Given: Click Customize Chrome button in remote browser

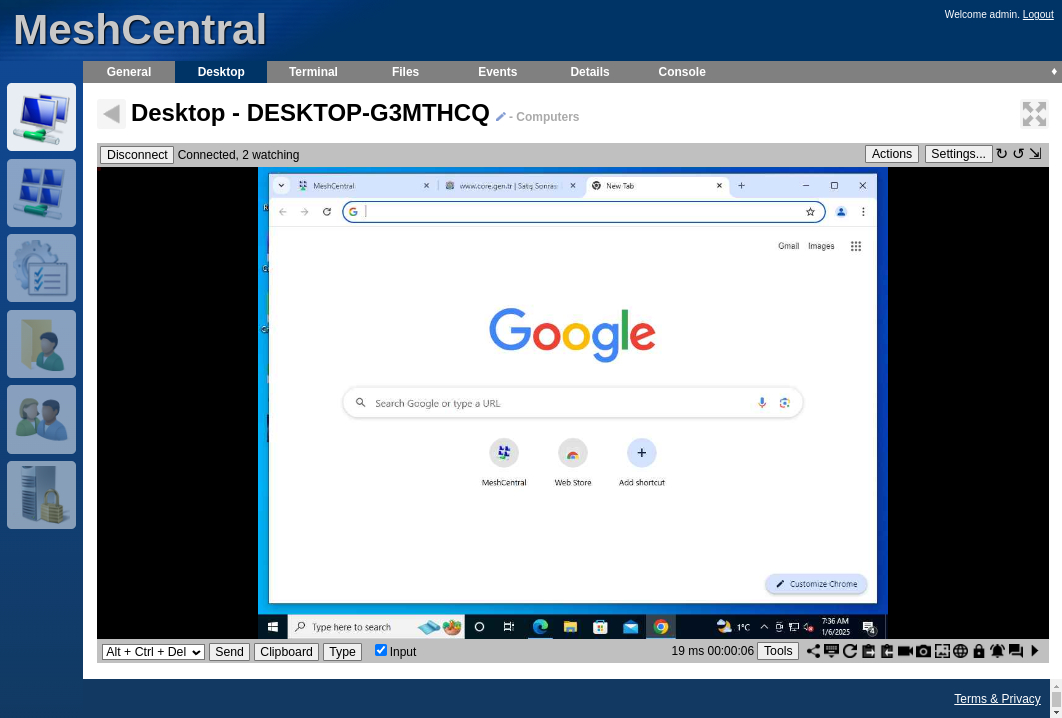Looking at the screenshot, I should tap(816, 584).
